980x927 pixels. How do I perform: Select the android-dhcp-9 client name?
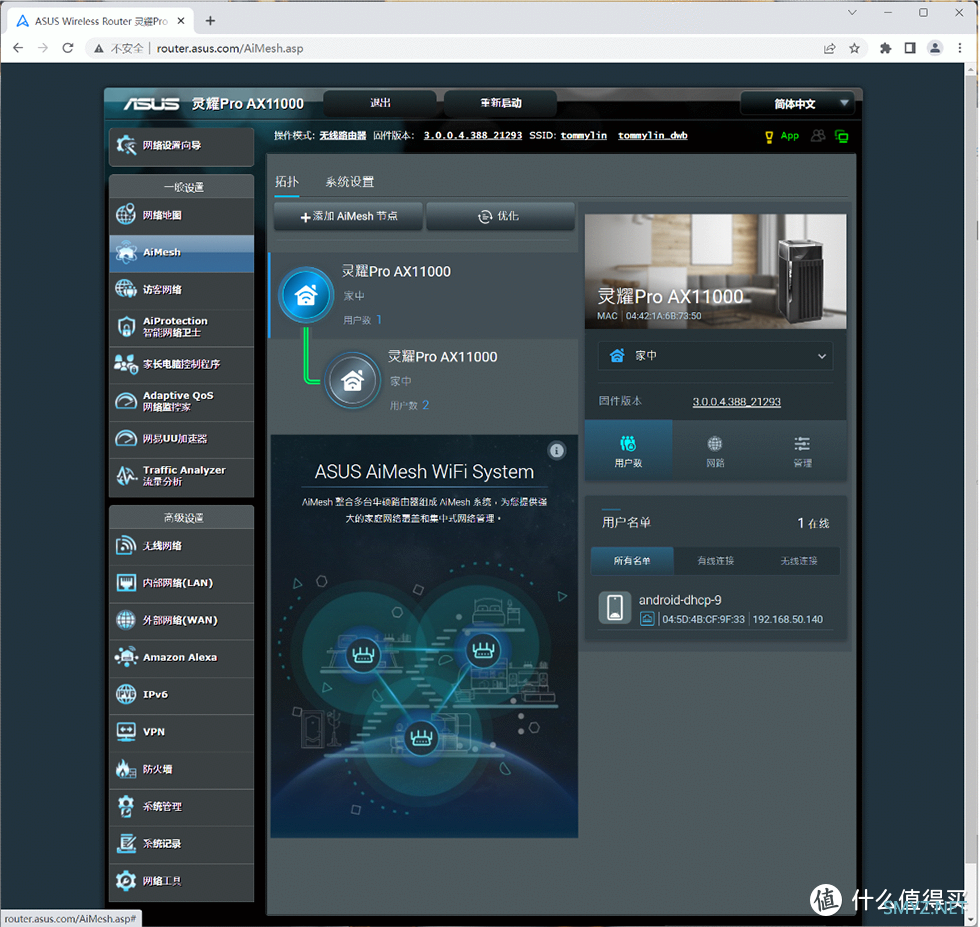coord(680,600)
